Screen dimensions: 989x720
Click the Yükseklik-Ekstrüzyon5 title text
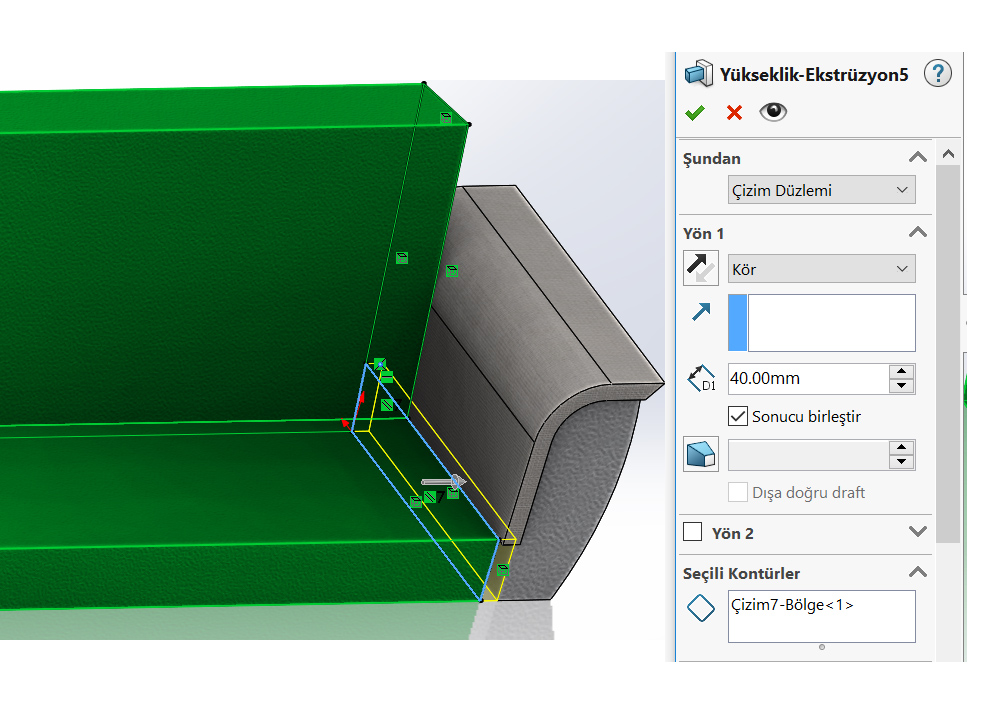814,74
